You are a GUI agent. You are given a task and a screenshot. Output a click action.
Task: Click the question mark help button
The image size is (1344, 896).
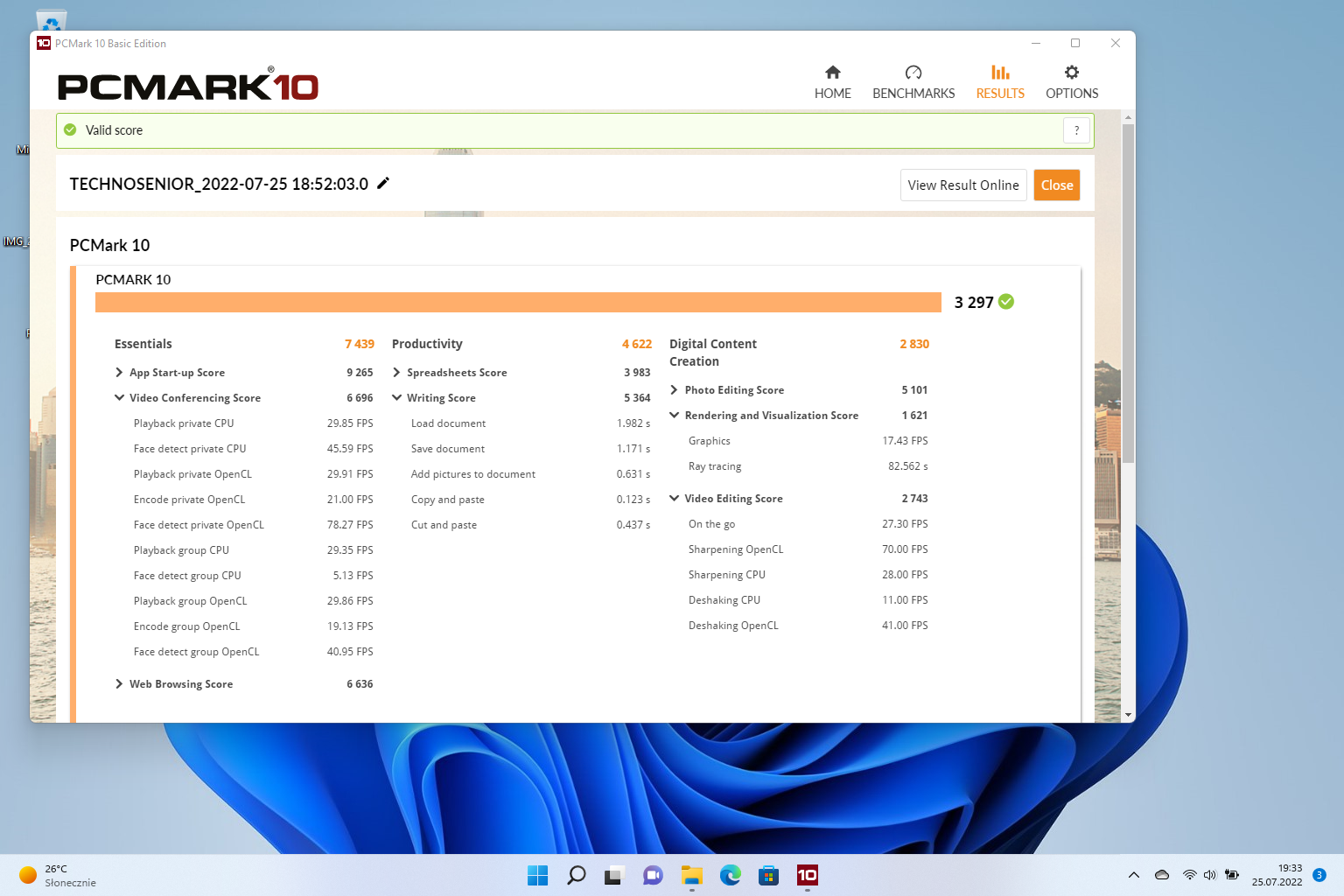1077,130
